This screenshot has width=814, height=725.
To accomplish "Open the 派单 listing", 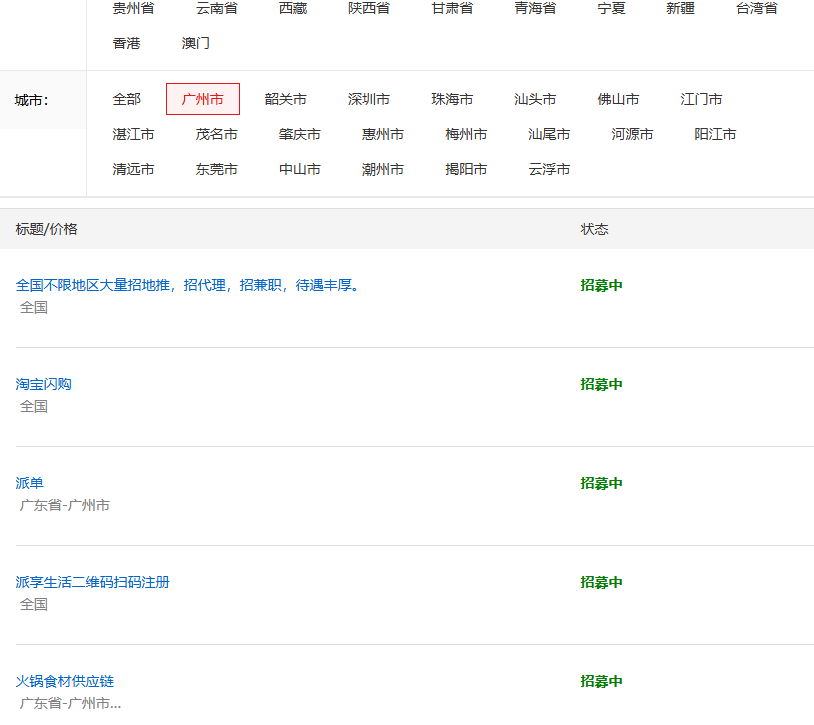I will [x=27, y=483].
